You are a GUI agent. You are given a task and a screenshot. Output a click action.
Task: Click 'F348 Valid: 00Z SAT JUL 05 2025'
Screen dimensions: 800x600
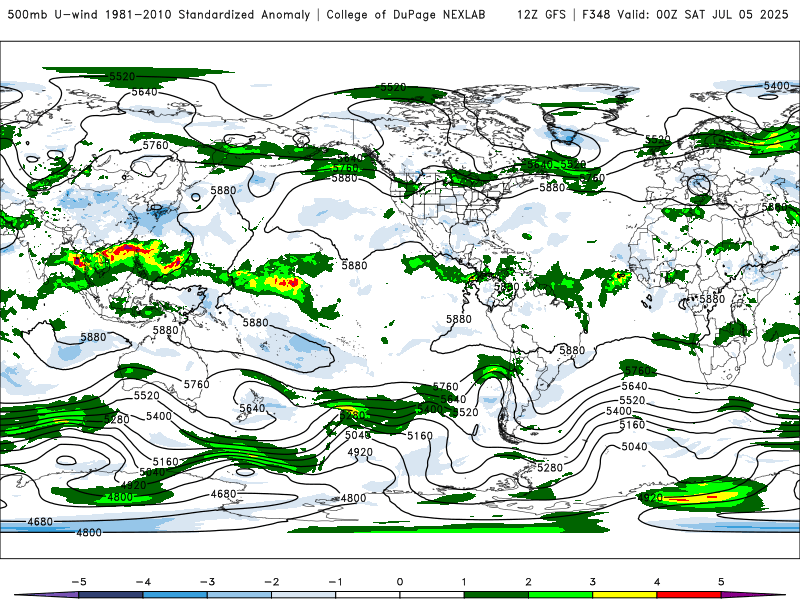click(685, 14)
